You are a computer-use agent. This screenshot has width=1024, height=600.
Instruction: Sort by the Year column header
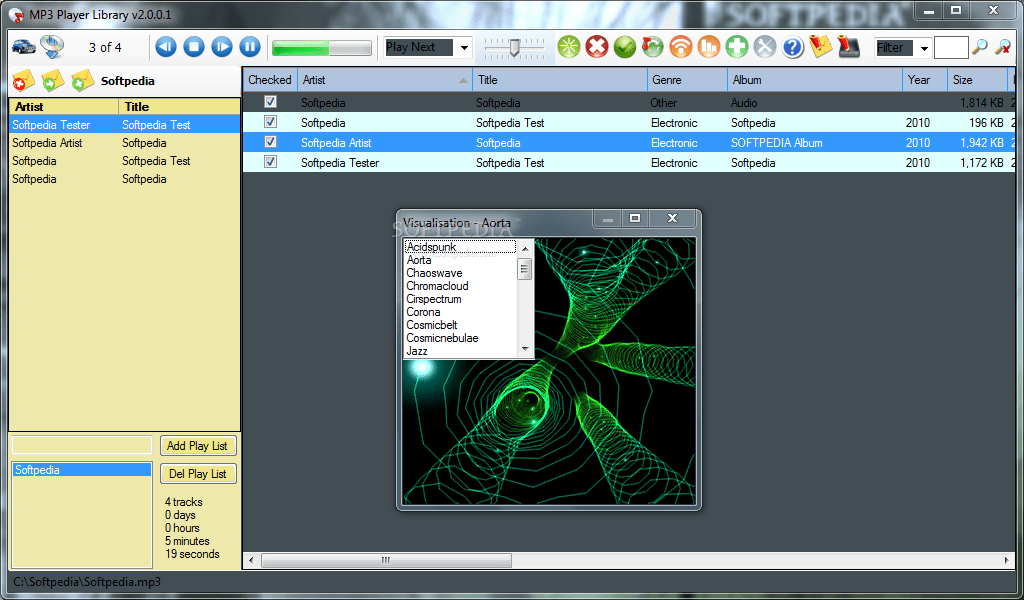[x=925, y=80]
